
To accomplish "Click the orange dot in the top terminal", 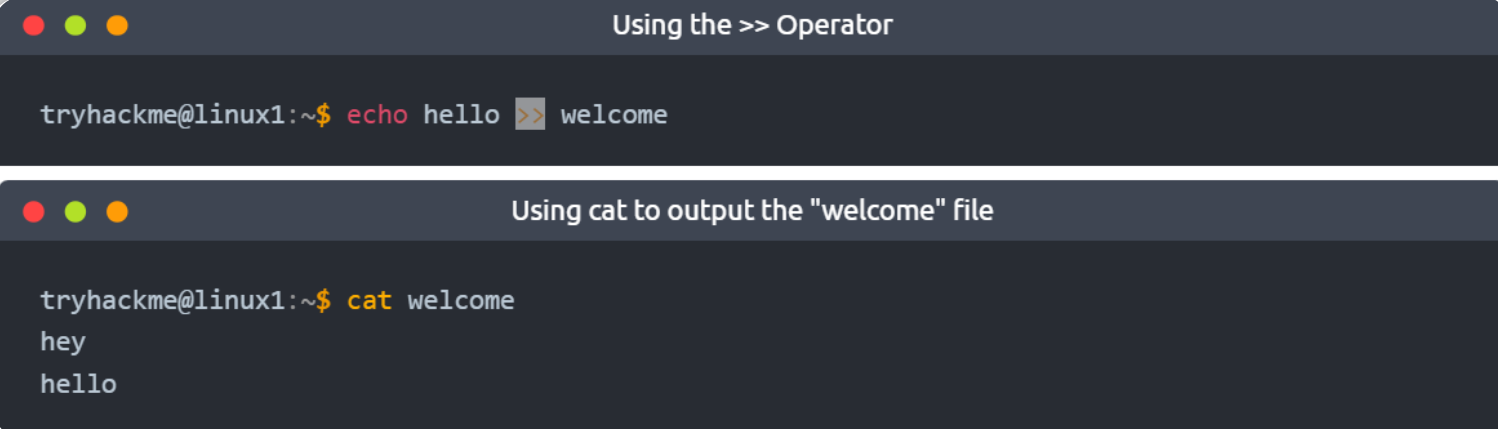I will click(117, 25).
